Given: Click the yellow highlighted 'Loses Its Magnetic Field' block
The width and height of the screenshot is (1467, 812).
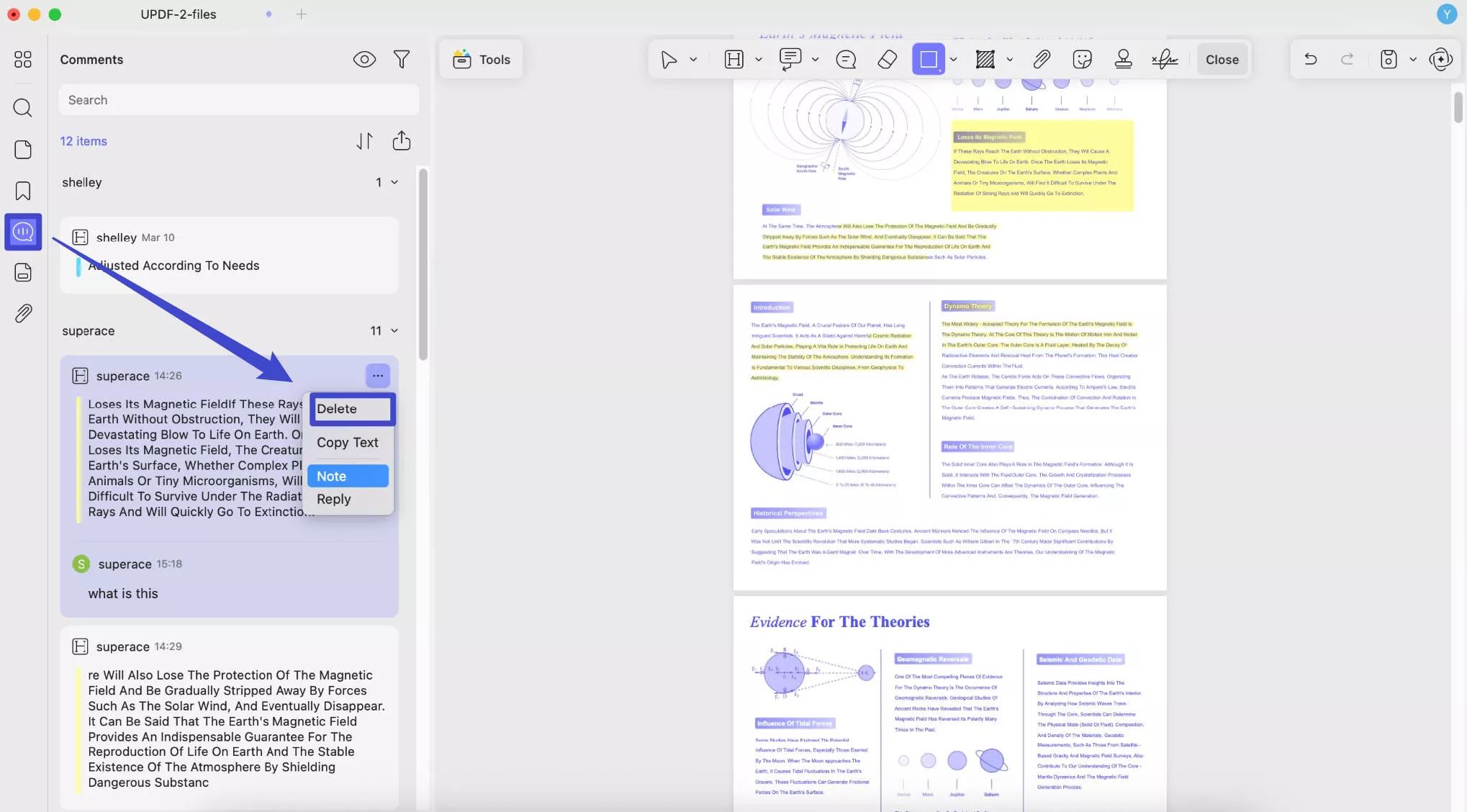Looking at the screenshot, I should (1042, 166).
